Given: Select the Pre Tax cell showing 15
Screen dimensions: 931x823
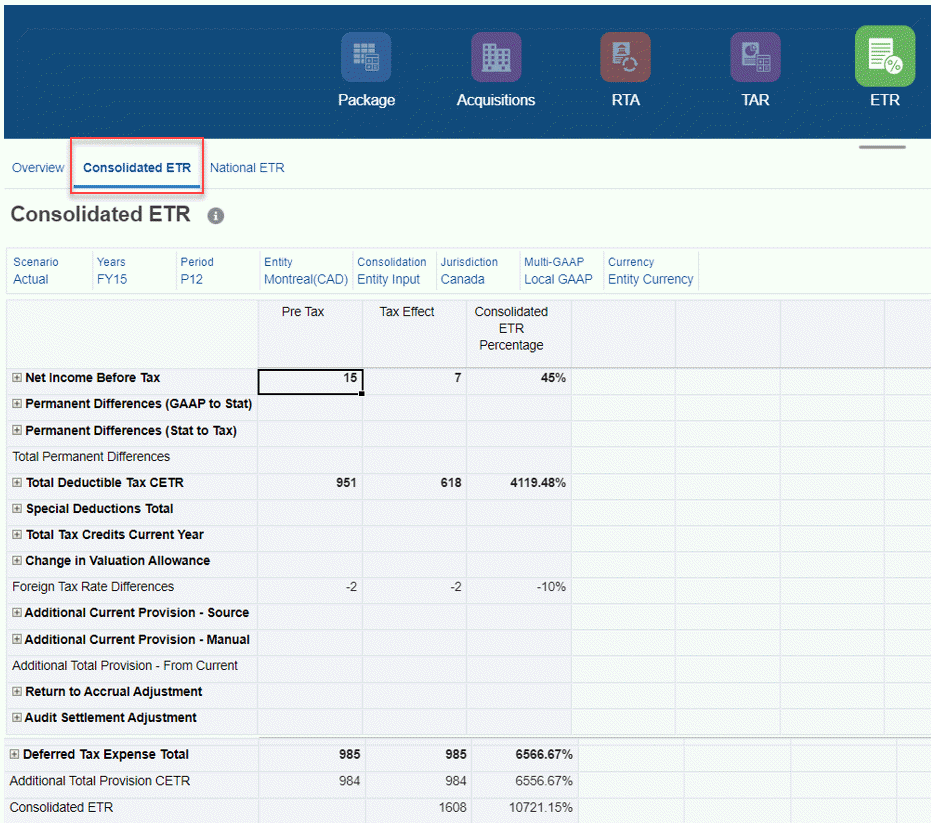Looking at the screenshot, I should (x=310, y=382).
